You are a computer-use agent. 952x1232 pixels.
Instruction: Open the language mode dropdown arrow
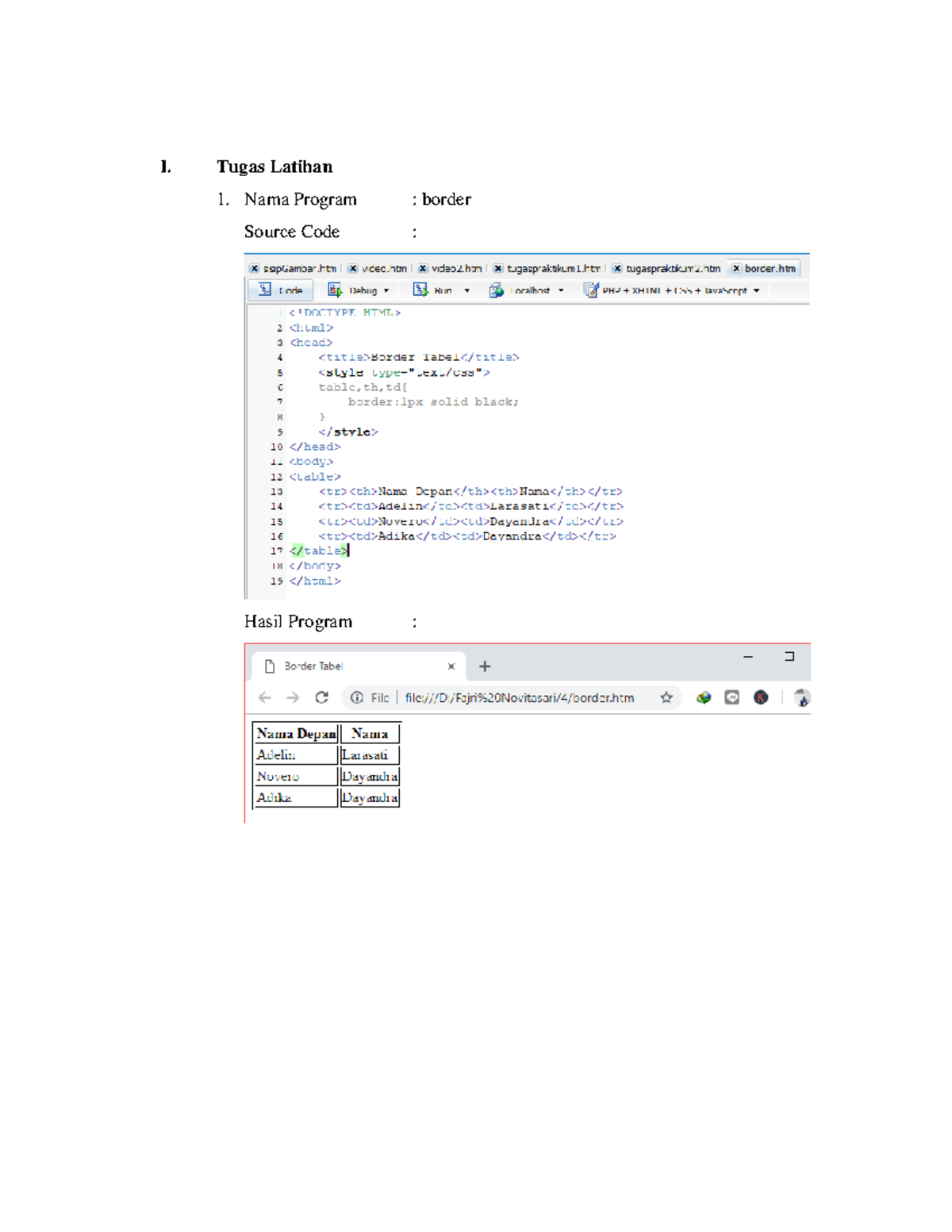[x=758, y=290]
